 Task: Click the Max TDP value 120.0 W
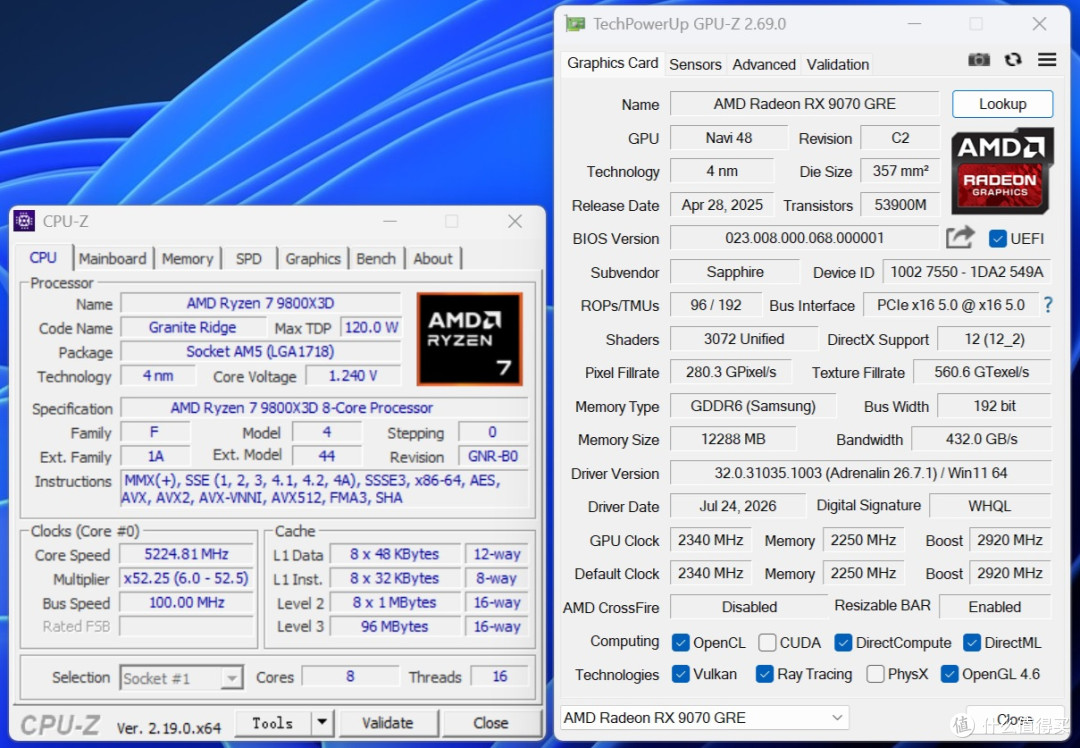tap(371, 327)
